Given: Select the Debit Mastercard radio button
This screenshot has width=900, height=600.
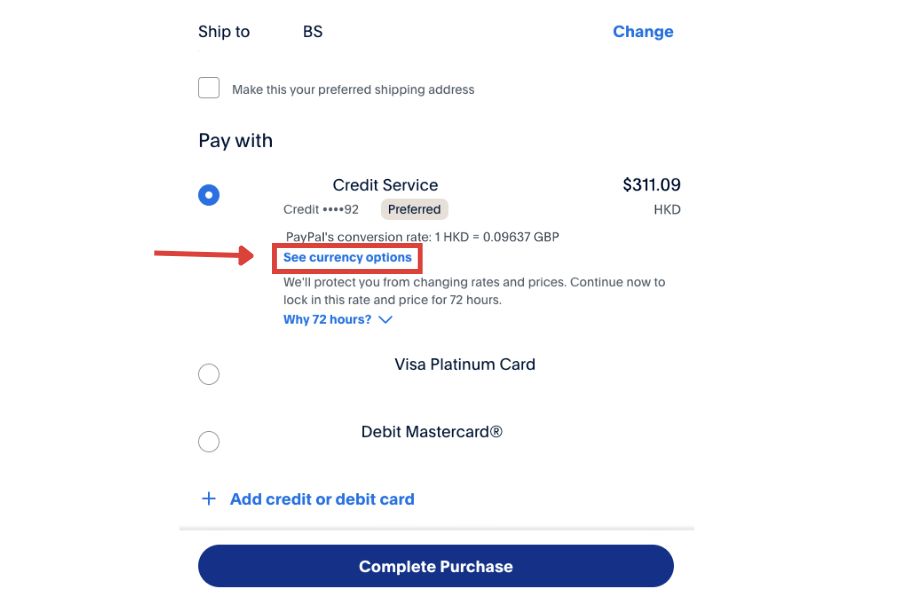Looking at the screenshot, I should 209,441.
